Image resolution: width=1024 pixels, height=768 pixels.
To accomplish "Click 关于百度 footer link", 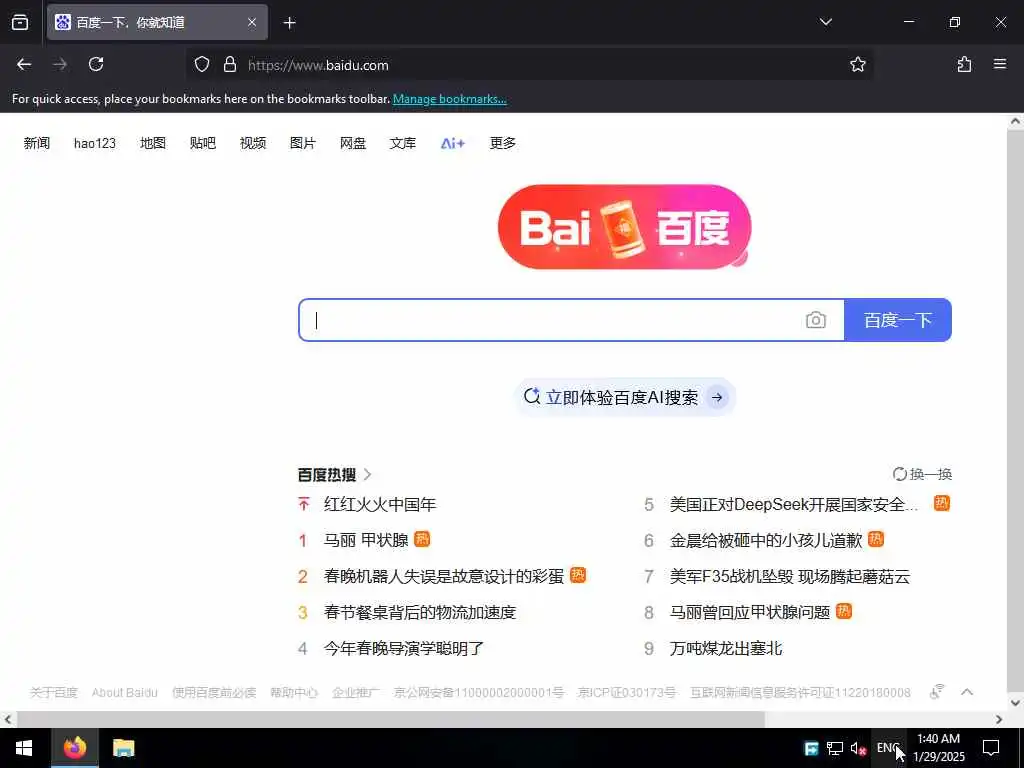I will pos(54,692).
